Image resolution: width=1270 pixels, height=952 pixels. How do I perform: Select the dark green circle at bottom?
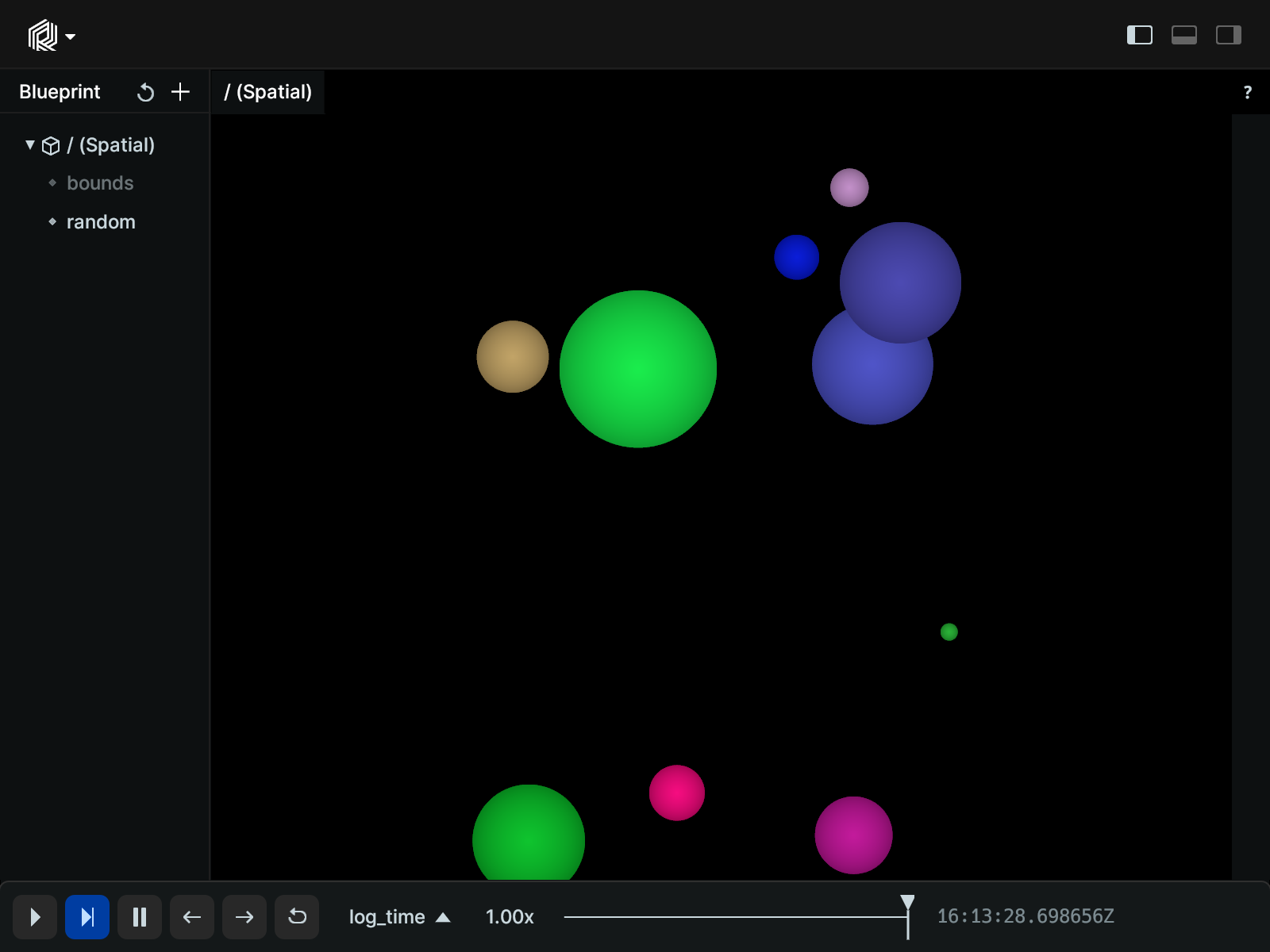pyautogui.click(x=529, y=833)
